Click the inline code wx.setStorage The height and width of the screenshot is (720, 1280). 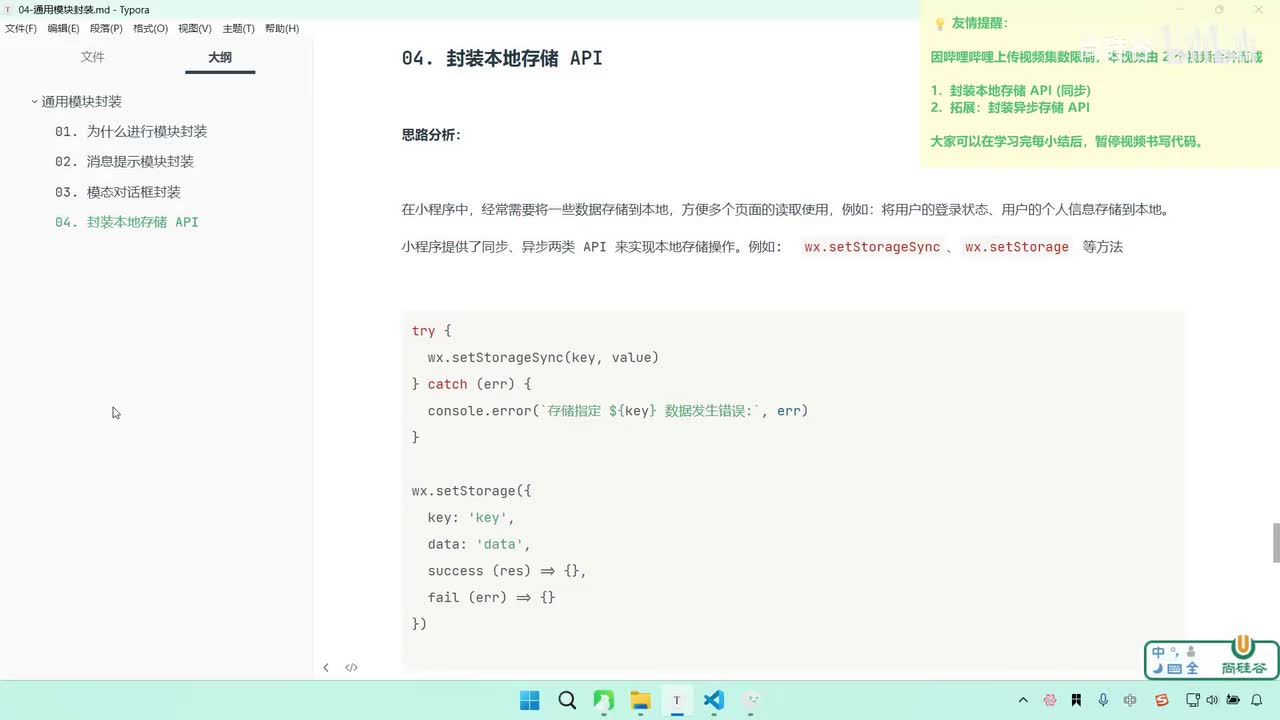[x=1017, y=247]
